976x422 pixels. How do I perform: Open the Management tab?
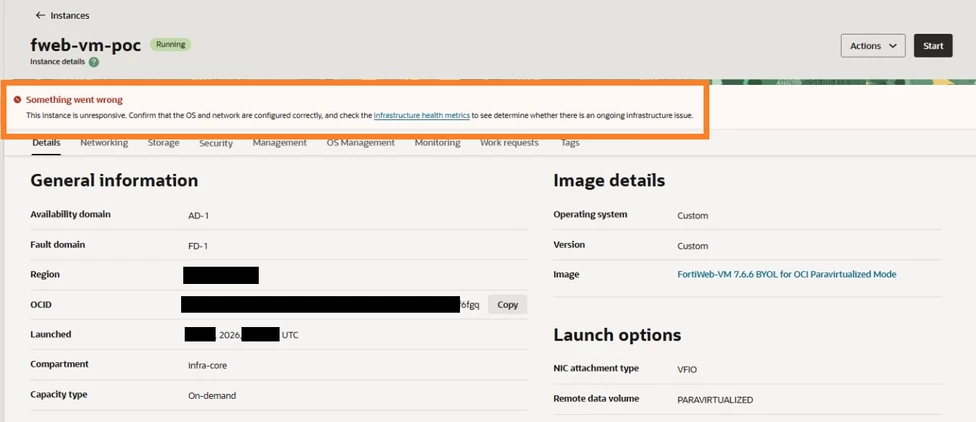tap(279, 143)
